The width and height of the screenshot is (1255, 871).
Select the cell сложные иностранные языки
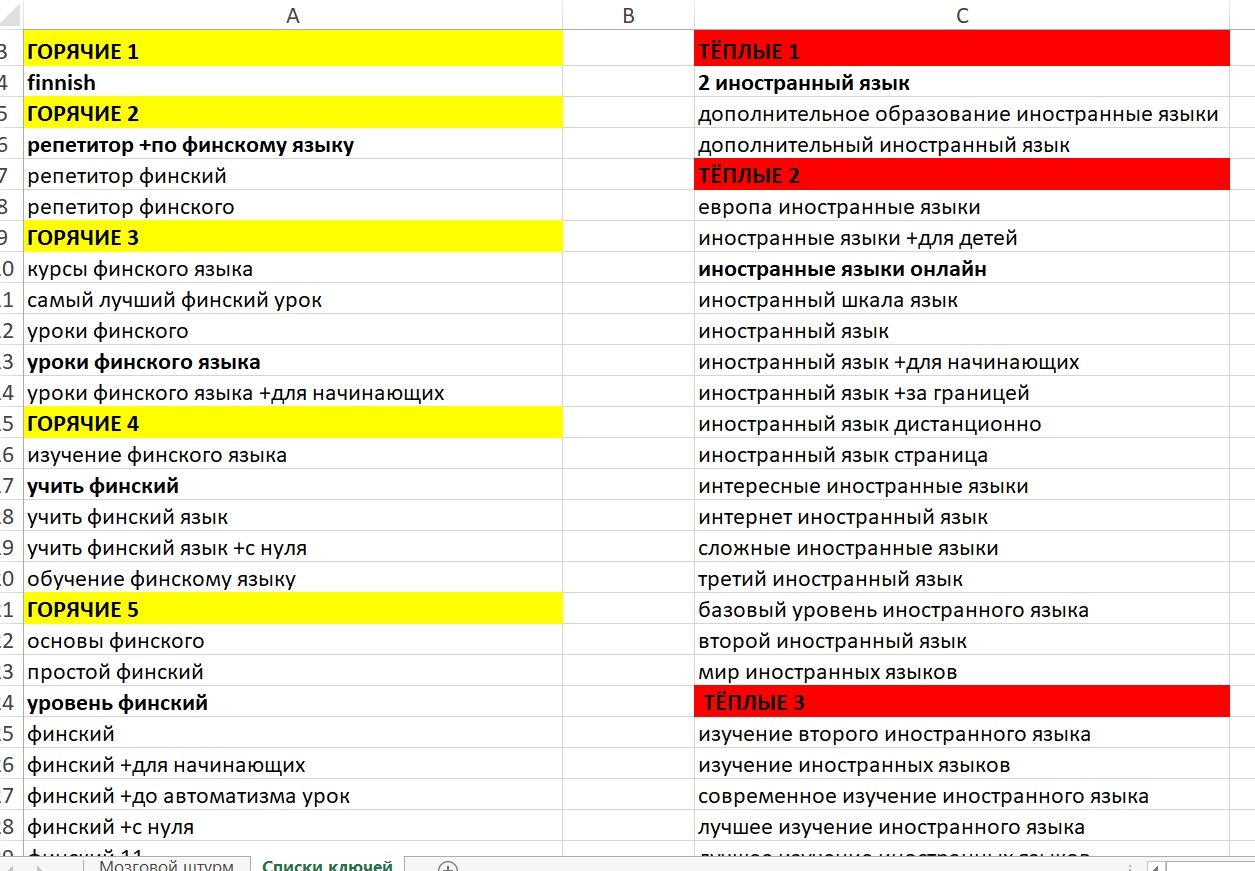[x=962, y=547]
